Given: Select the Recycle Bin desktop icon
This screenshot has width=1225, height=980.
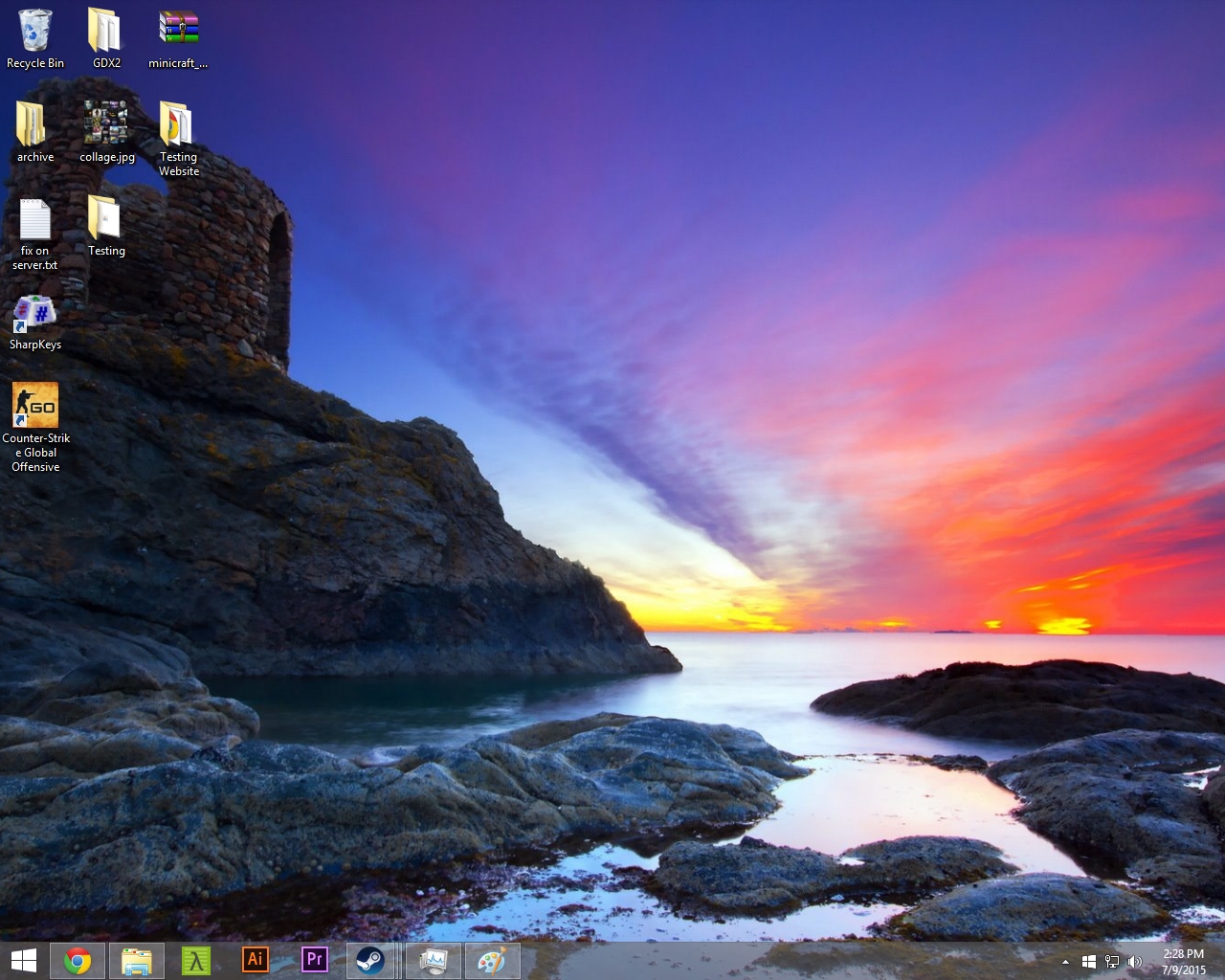Looking at the screenshot, I should [x=35, y=38].
